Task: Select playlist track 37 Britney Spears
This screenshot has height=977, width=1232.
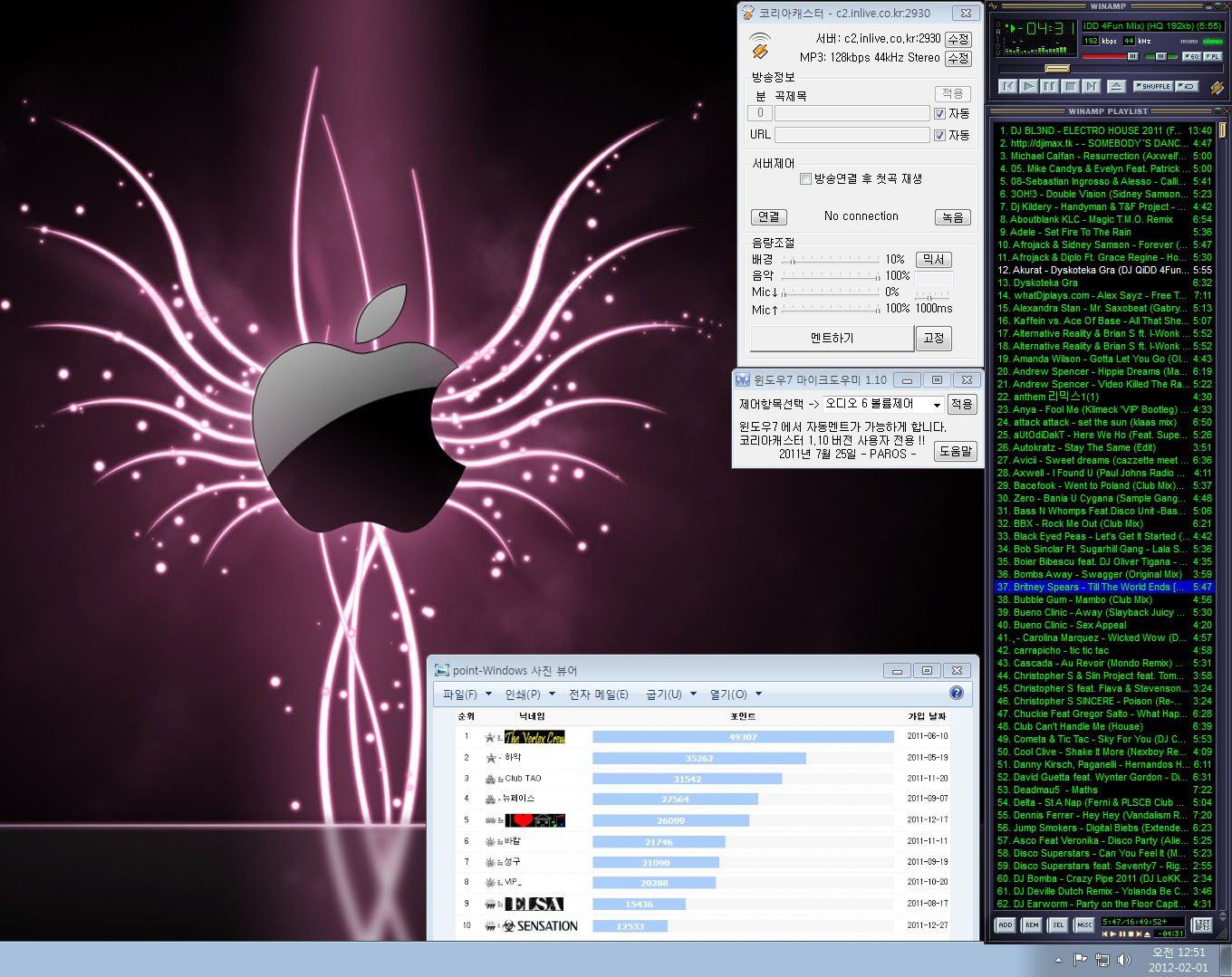Action: [1104, 587]
